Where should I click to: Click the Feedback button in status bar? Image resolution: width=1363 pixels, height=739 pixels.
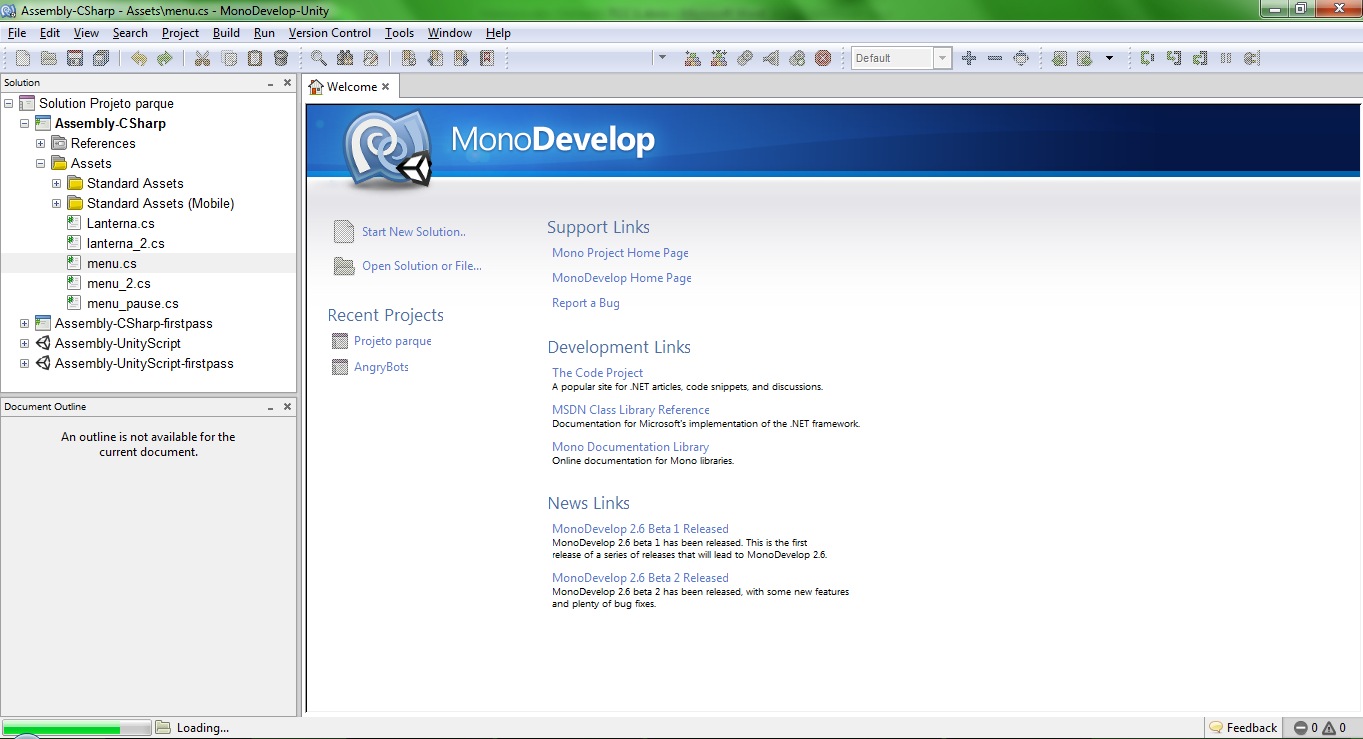pyautogui.click(x=1243, y=728)
